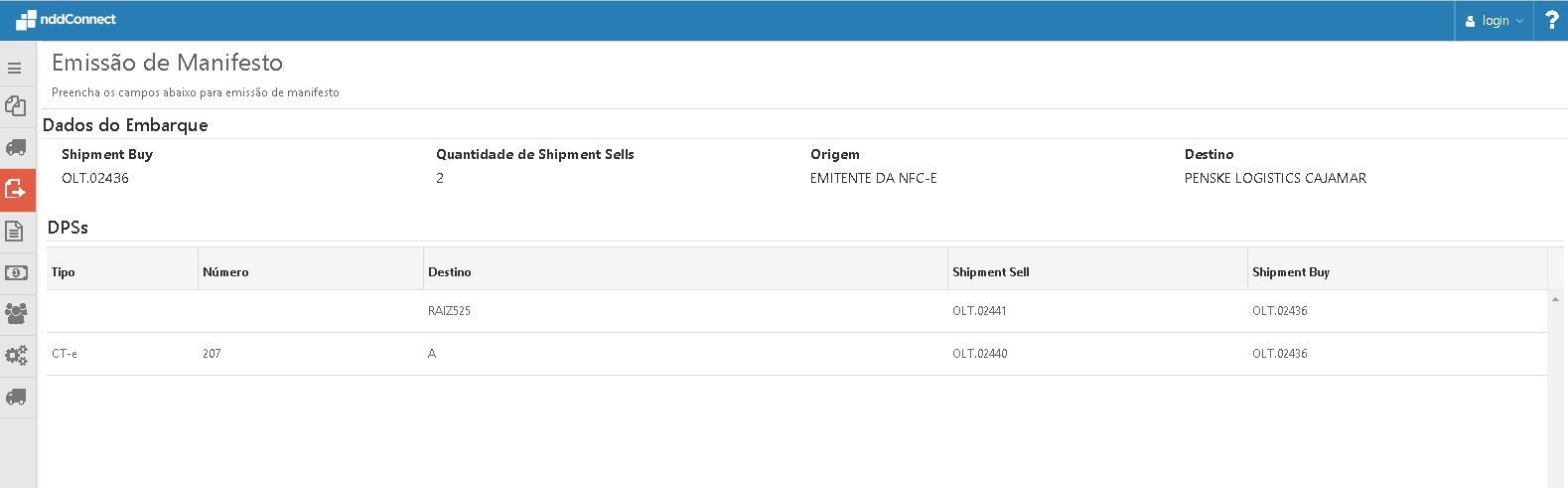Image resolution: width=1568 pixels, height=488 pixels.
Task: Open help with the question mark icon
Action: click(1551, 21)
